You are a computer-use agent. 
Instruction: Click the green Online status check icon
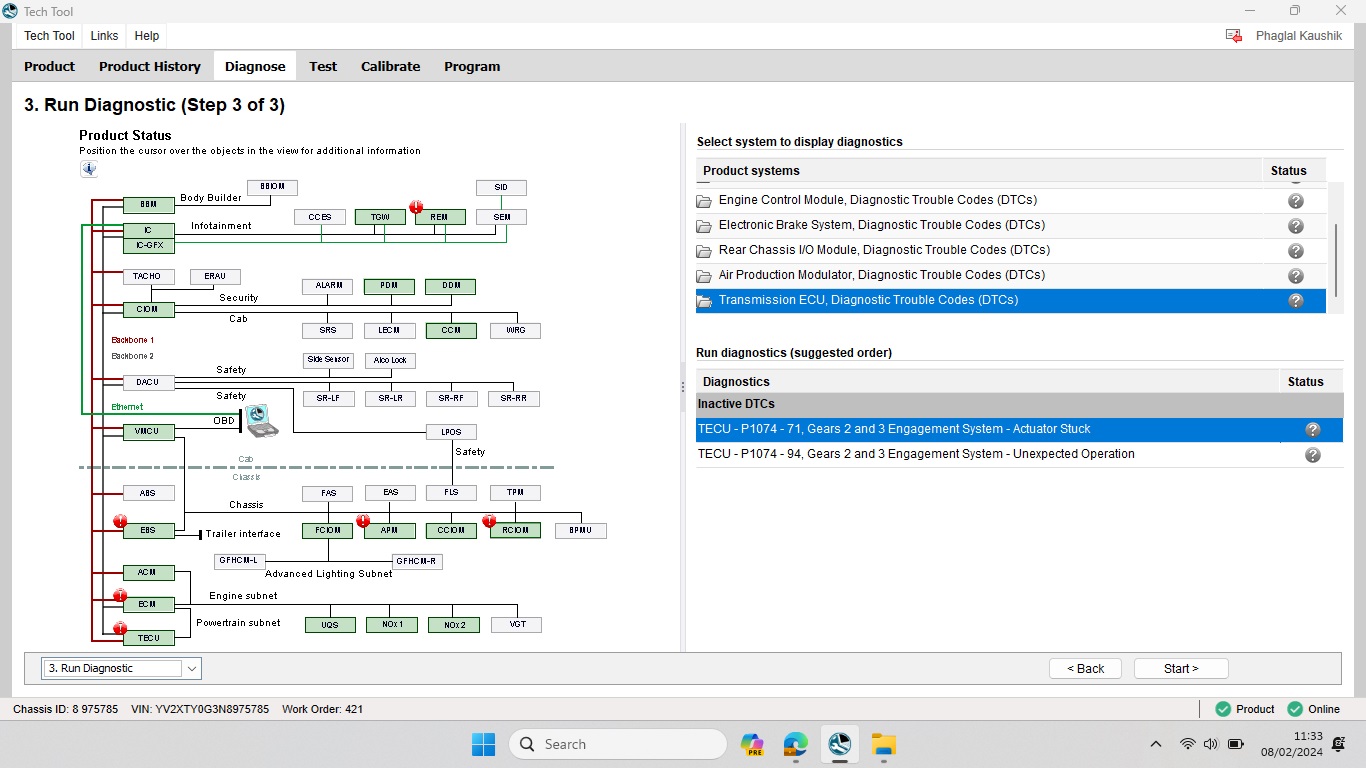[x=1295, y=709]
